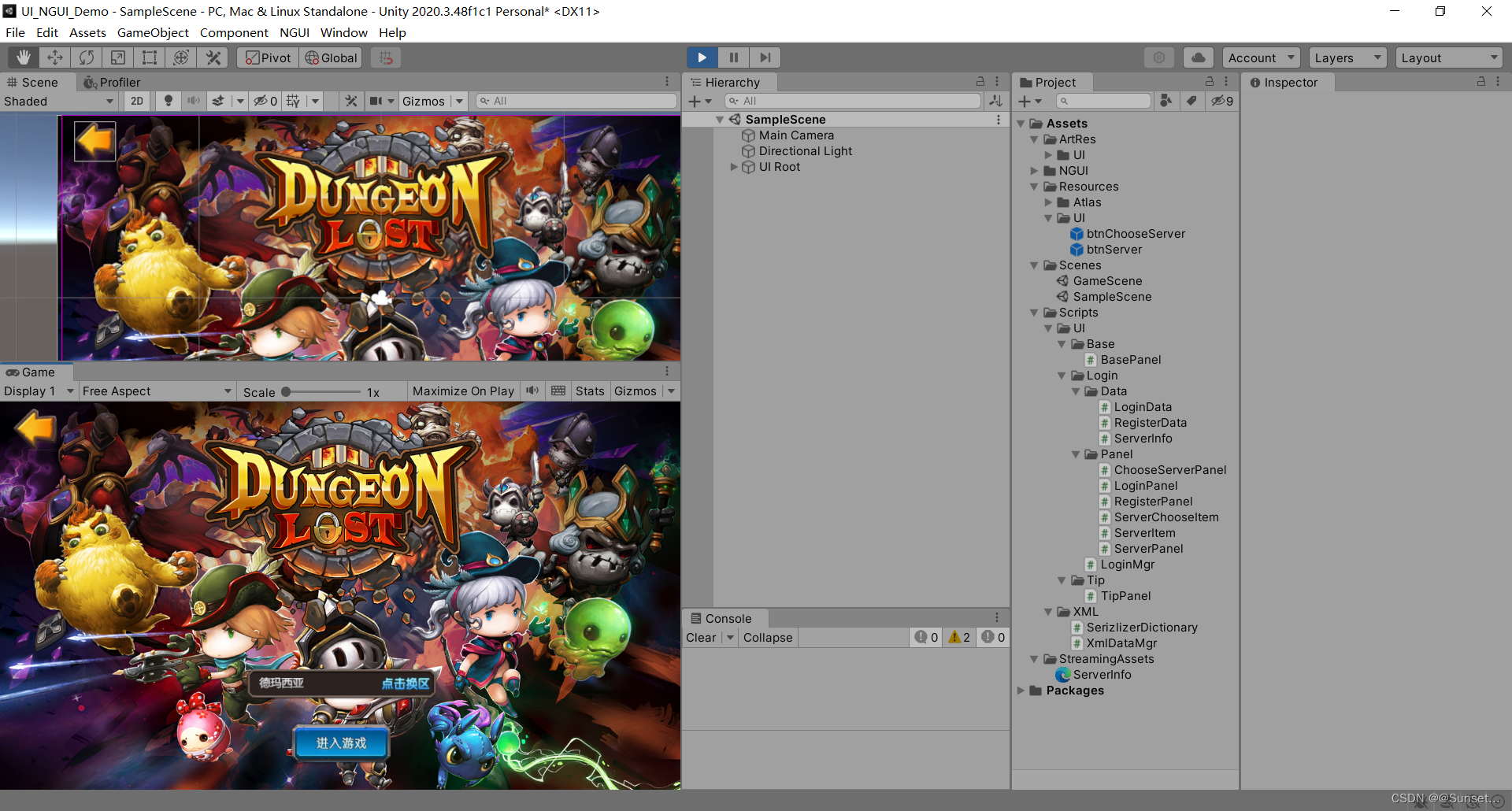Select the Rotate tool
Screen dimensions: 1512x811
[87, 57]
